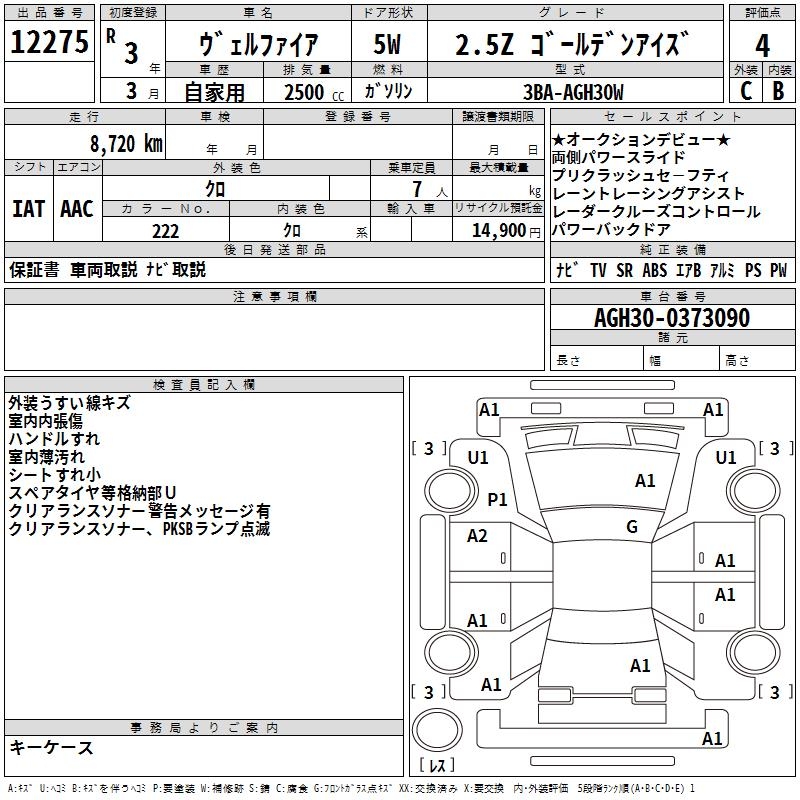This screenshot has width=800, height=800.
Task: Click the mileage value 8,720 km
Action: click(x=126, y=144)
